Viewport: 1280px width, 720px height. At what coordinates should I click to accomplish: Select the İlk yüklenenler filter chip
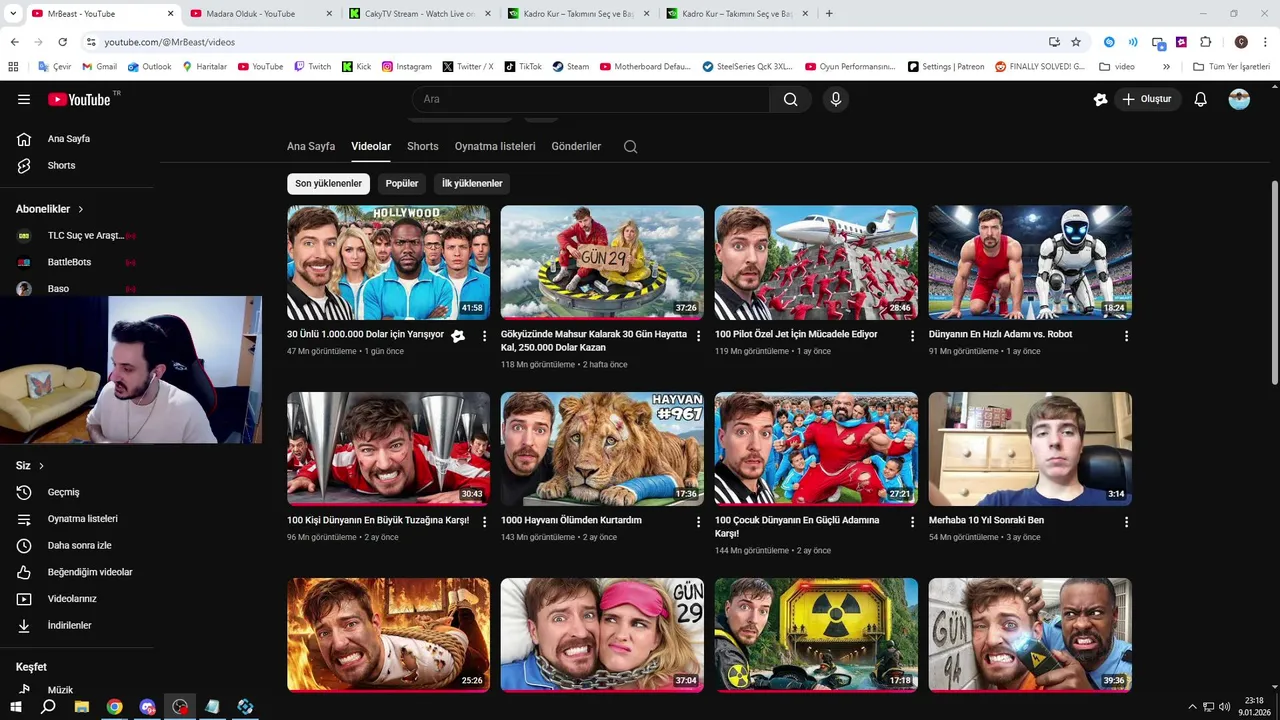click(472, 184)
